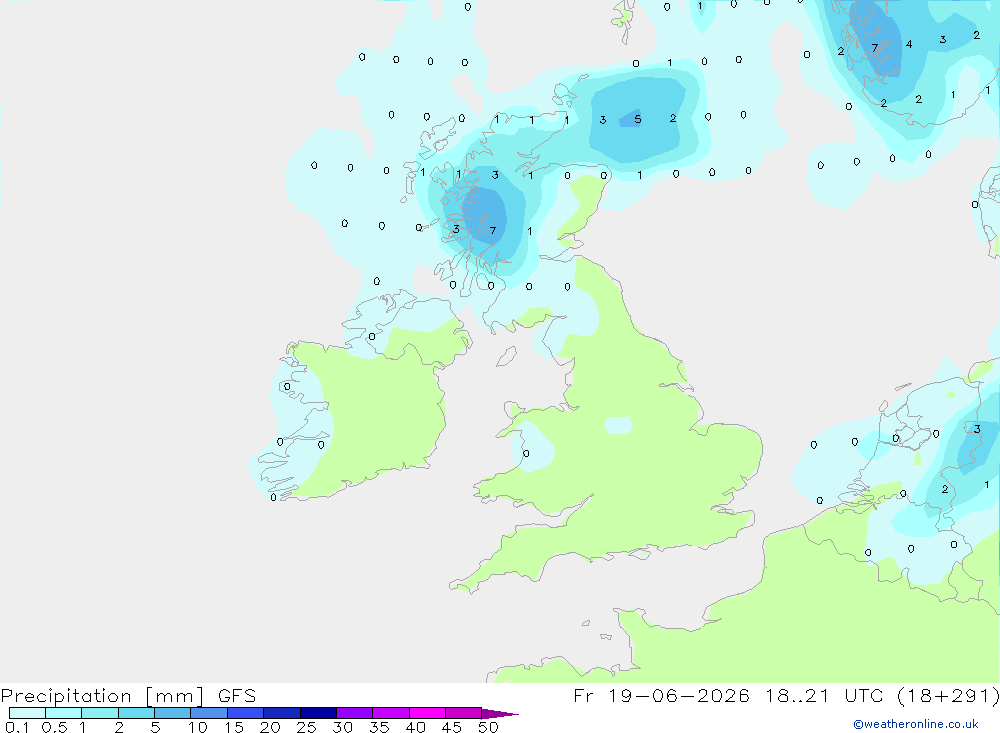Open the weatheronline.co.uk copyright link
Screen dimensions: 1000x733
(916, 724)
